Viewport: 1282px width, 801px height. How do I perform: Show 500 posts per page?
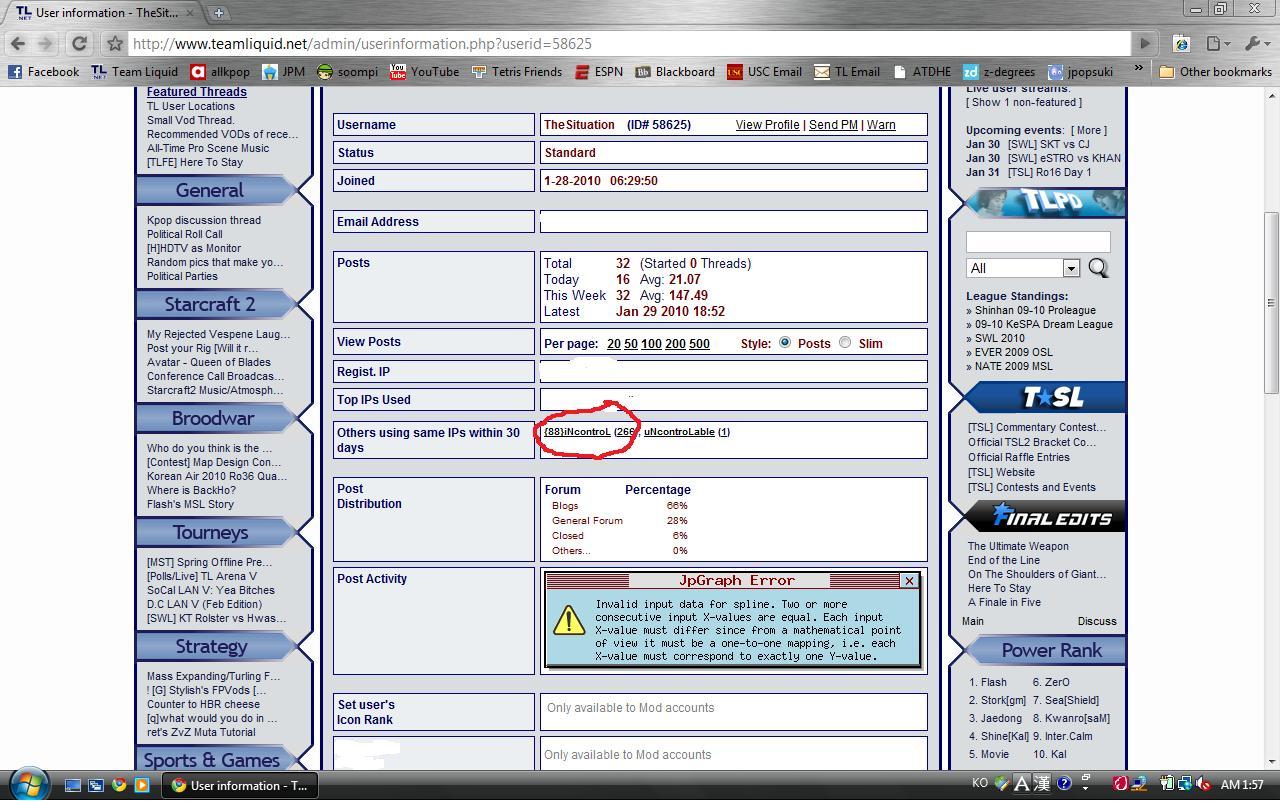[699, 344]
